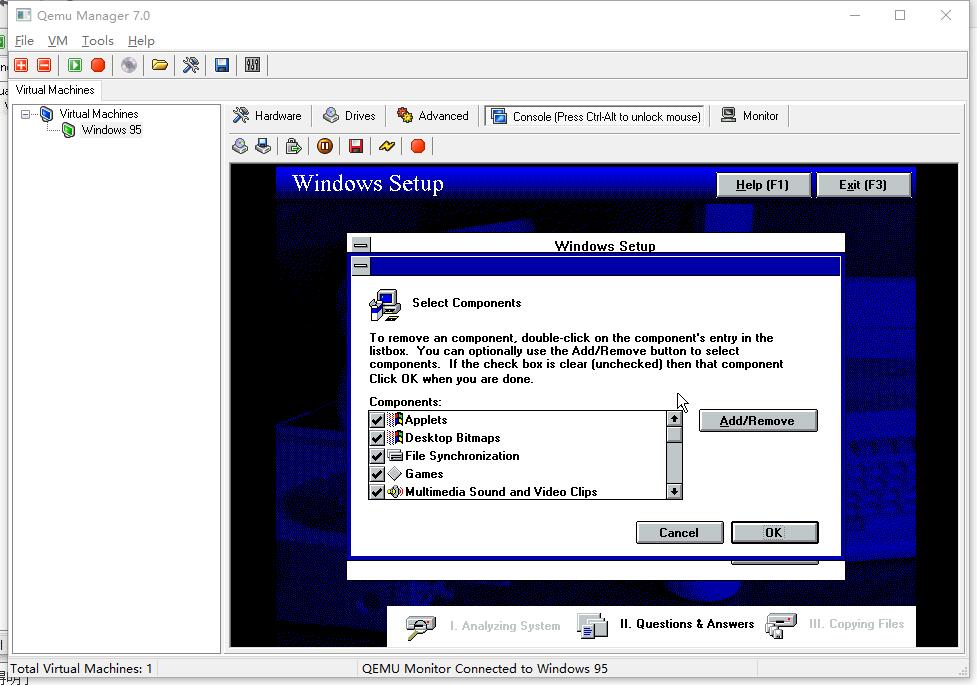Click the padlock with green arrow icon
Image resolution: width=977 pixels, height=685 pixels.
[293, 146]
